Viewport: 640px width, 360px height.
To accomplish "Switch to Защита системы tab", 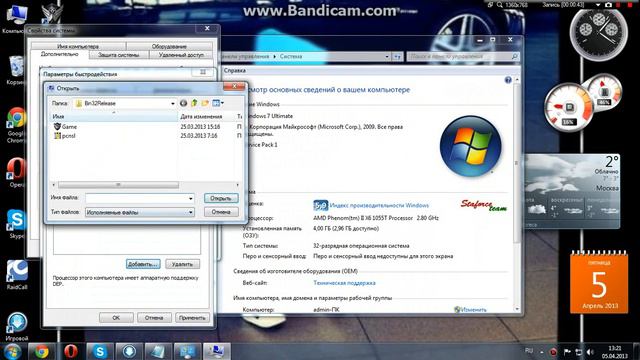I will (118, 55).
